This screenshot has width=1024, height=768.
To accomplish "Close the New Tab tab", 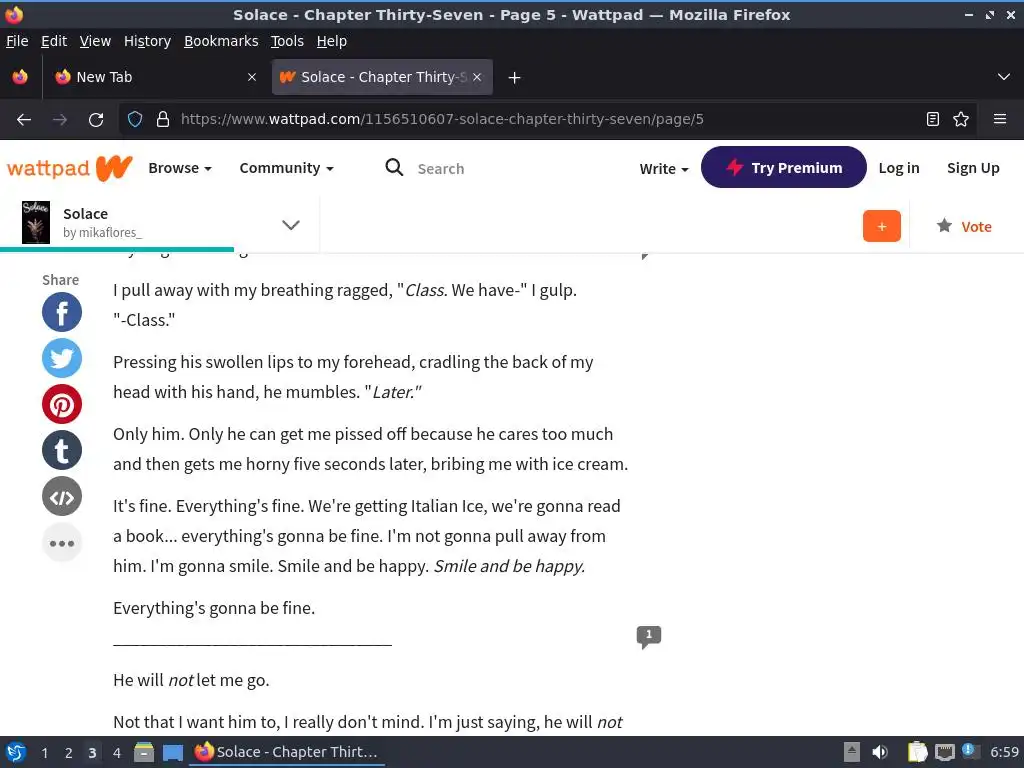I will 252,77.
